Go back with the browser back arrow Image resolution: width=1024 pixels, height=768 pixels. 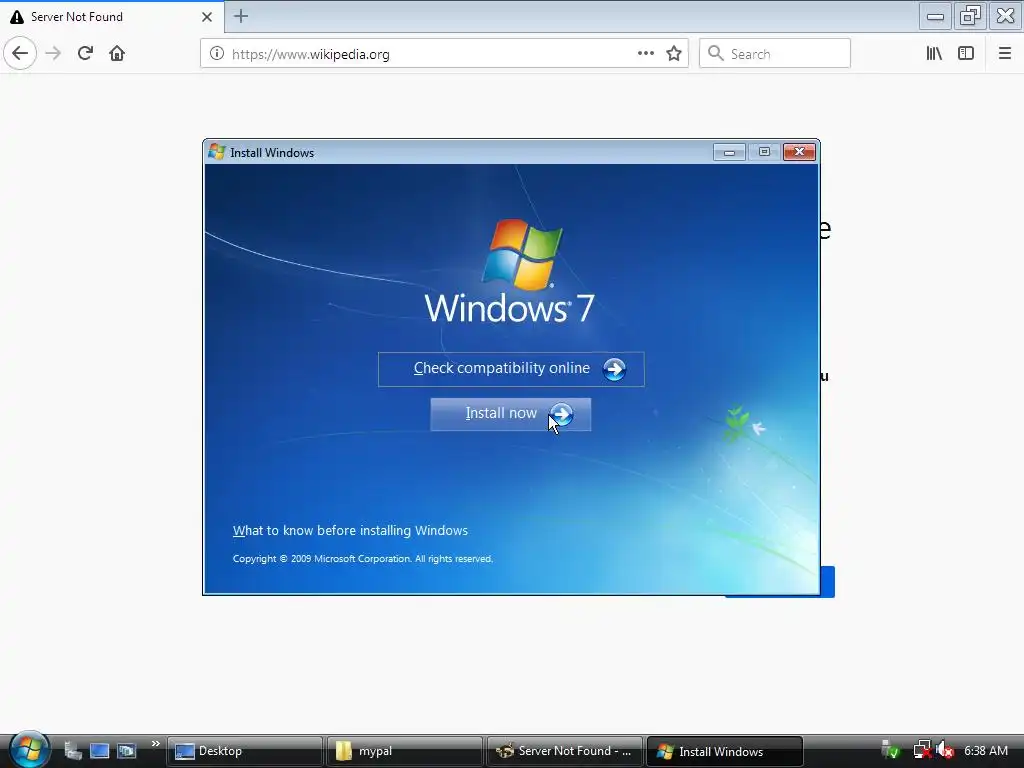coord(20,53)
